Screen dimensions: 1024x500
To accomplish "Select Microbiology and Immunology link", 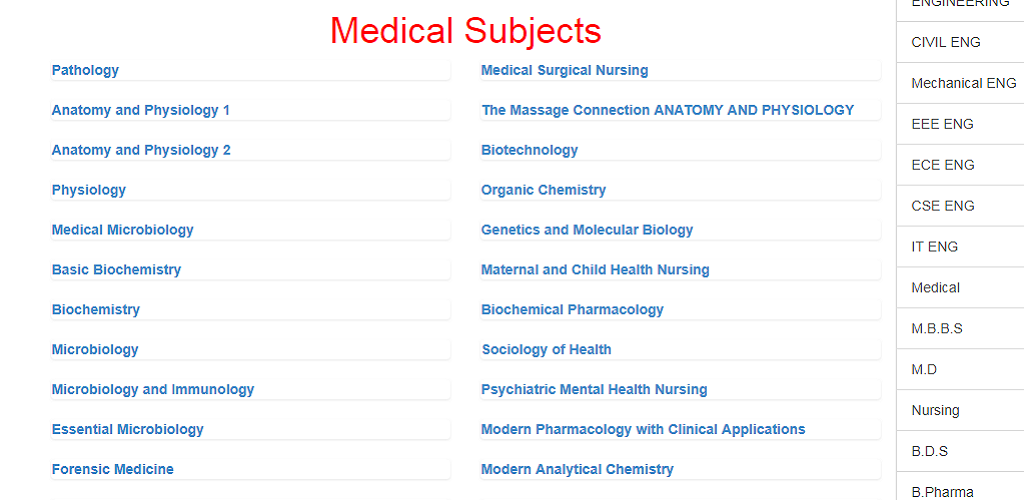I will coord(153,389).
